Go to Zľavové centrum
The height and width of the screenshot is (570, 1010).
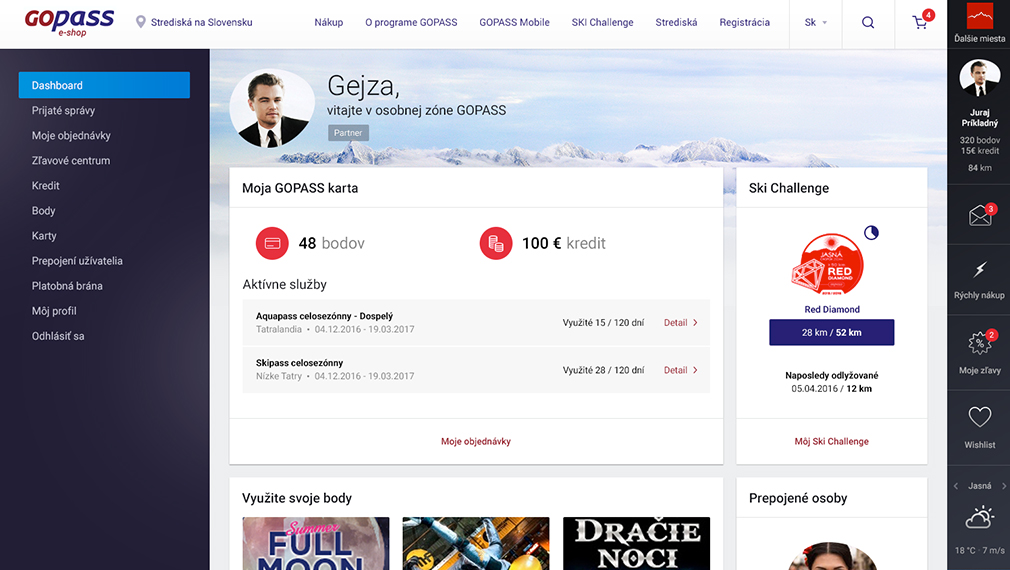[x=71, y=160]
